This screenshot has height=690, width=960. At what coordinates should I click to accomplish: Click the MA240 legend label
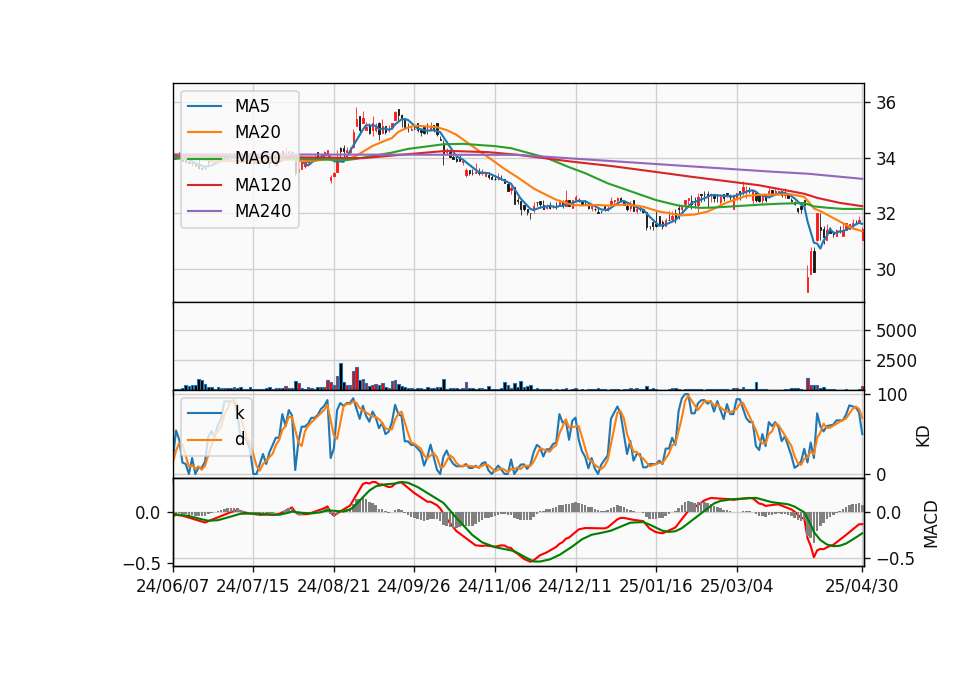pyautogui.click(x=263, y=211)
